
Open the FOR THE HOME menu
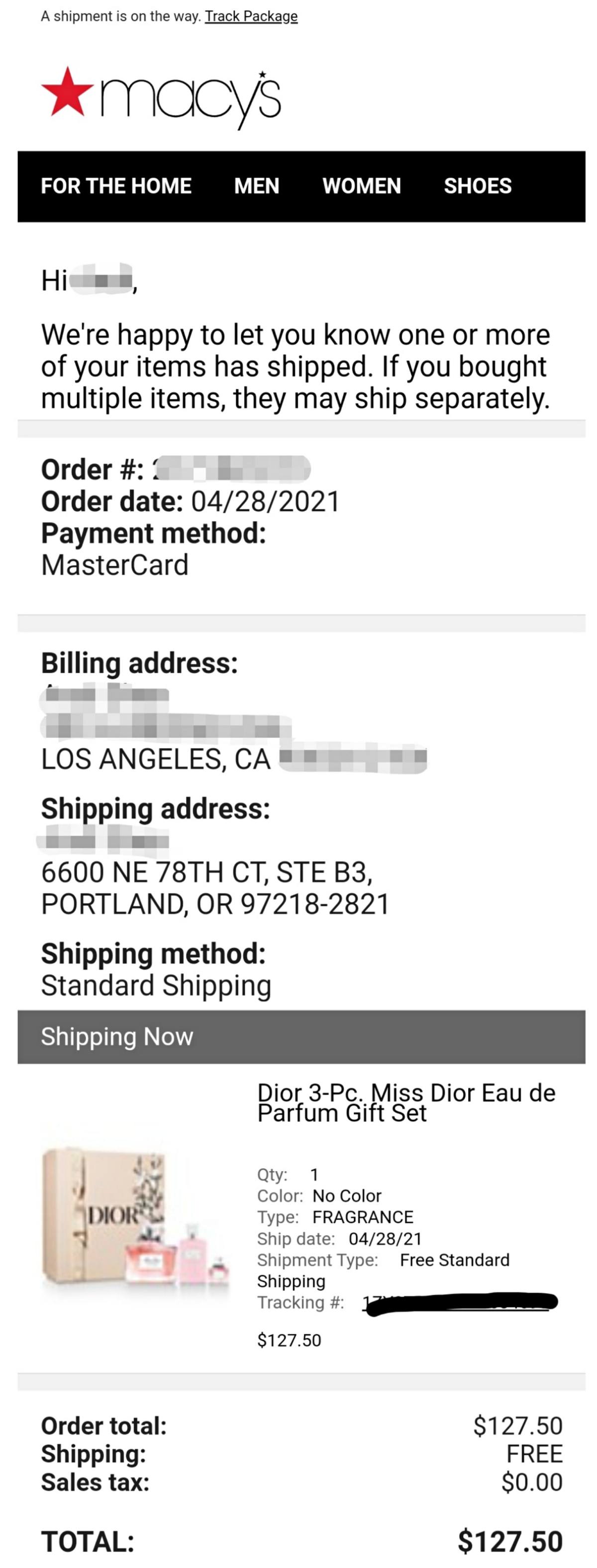[x=116, y=185]
